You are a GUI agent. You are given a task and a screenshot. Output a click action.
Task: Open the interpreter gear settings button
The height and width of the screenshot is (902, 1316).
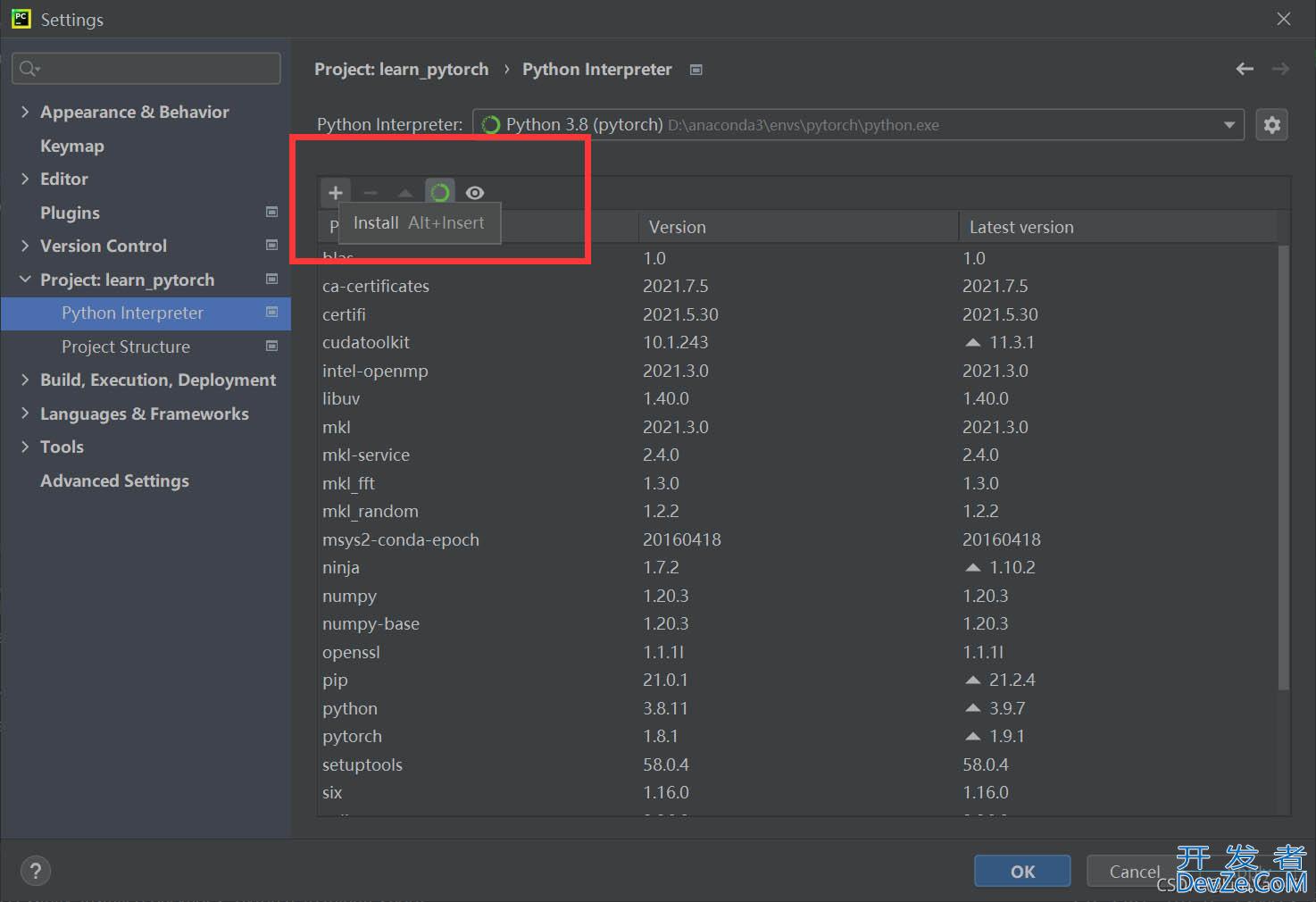[1272, 125]
